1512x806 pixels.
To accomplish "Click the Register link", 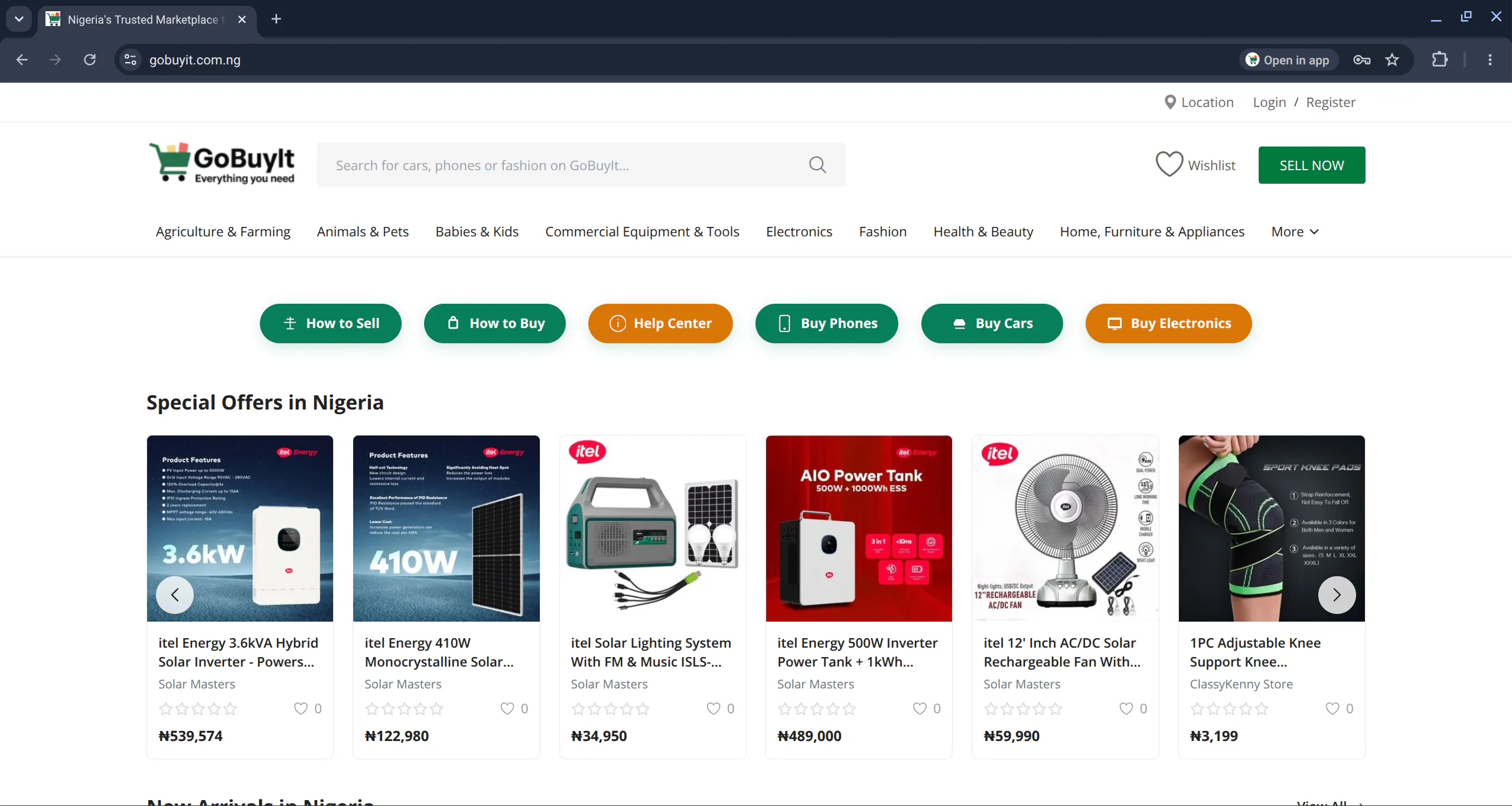I will [x=1331, y=102].
